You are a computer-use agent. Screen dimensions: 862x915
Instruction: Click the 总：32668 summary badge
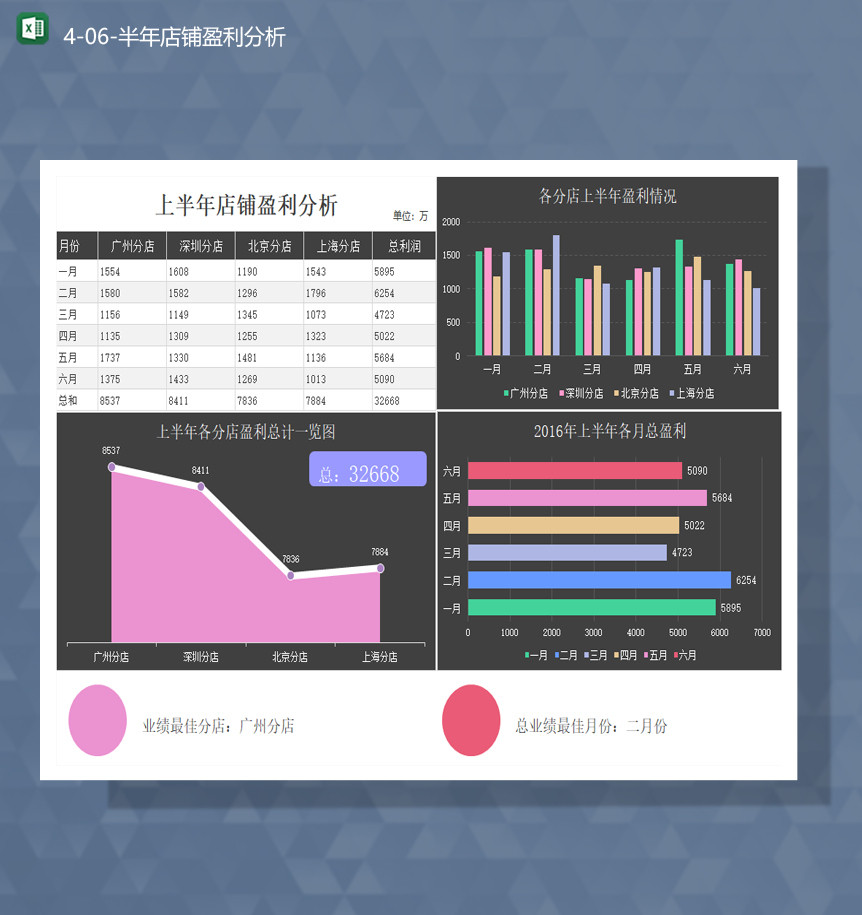(x=367, y=469)
